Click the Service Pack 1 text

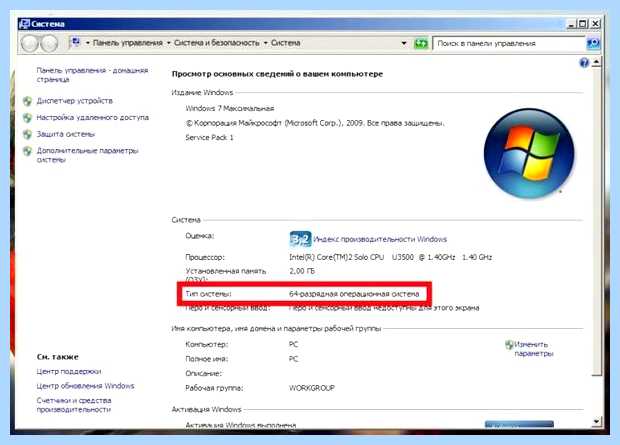[x=209, y=137]
